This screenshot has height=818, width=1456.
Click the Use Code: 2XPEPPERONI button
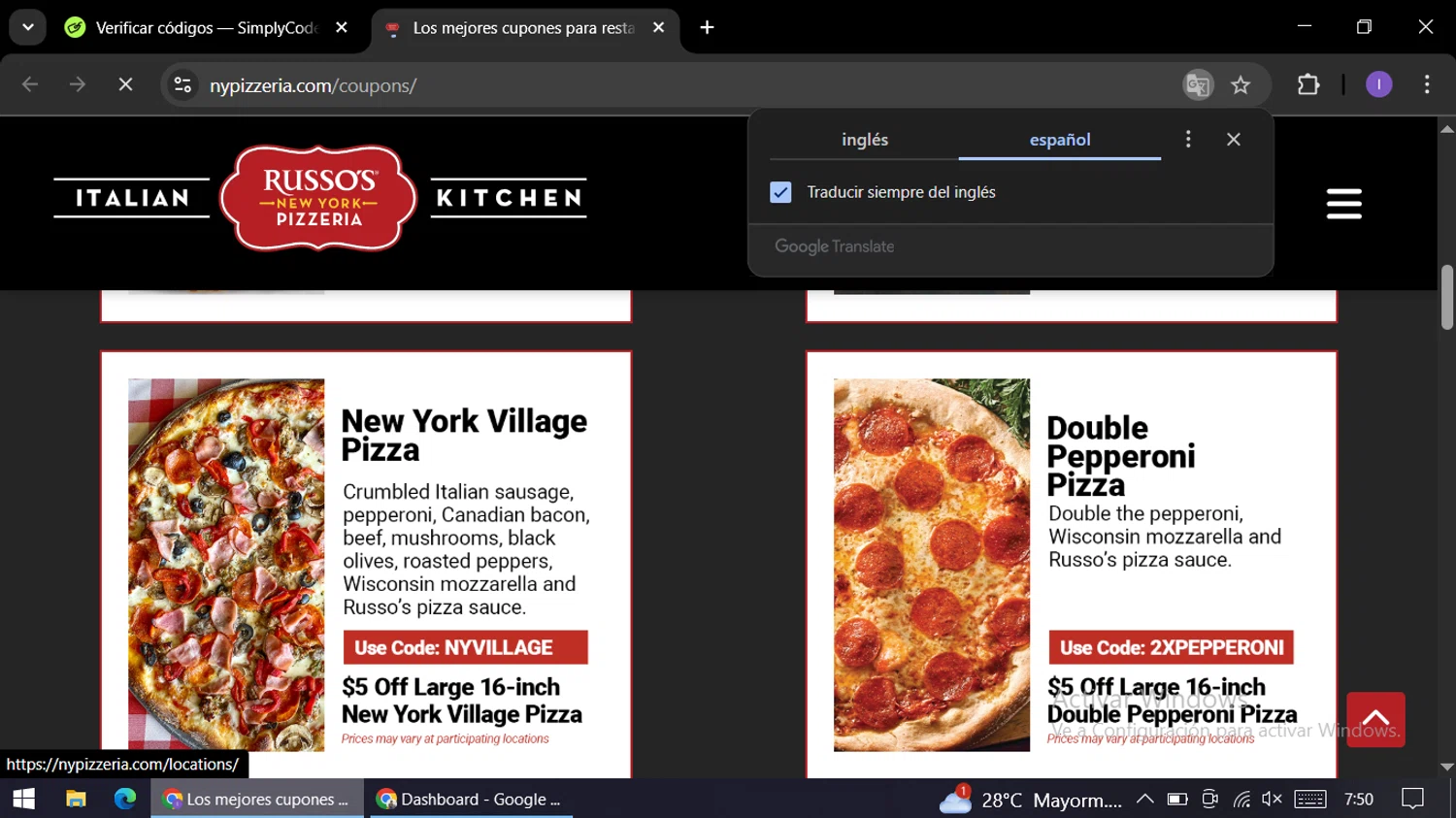pyautogui.click(x=1171, y=647)
